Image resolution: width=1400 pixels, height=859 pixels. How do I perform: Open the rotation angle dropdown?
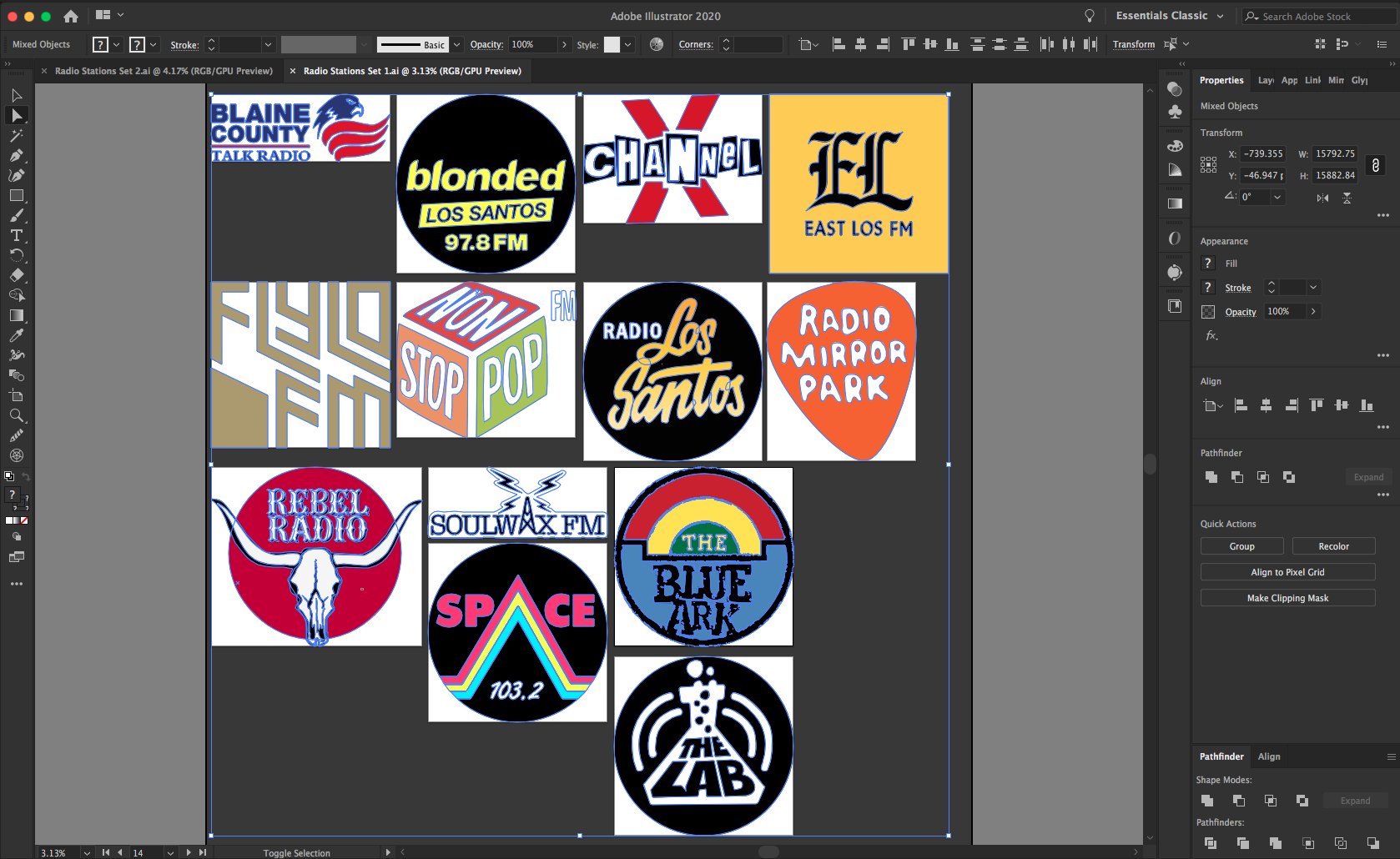[1277, 197]
